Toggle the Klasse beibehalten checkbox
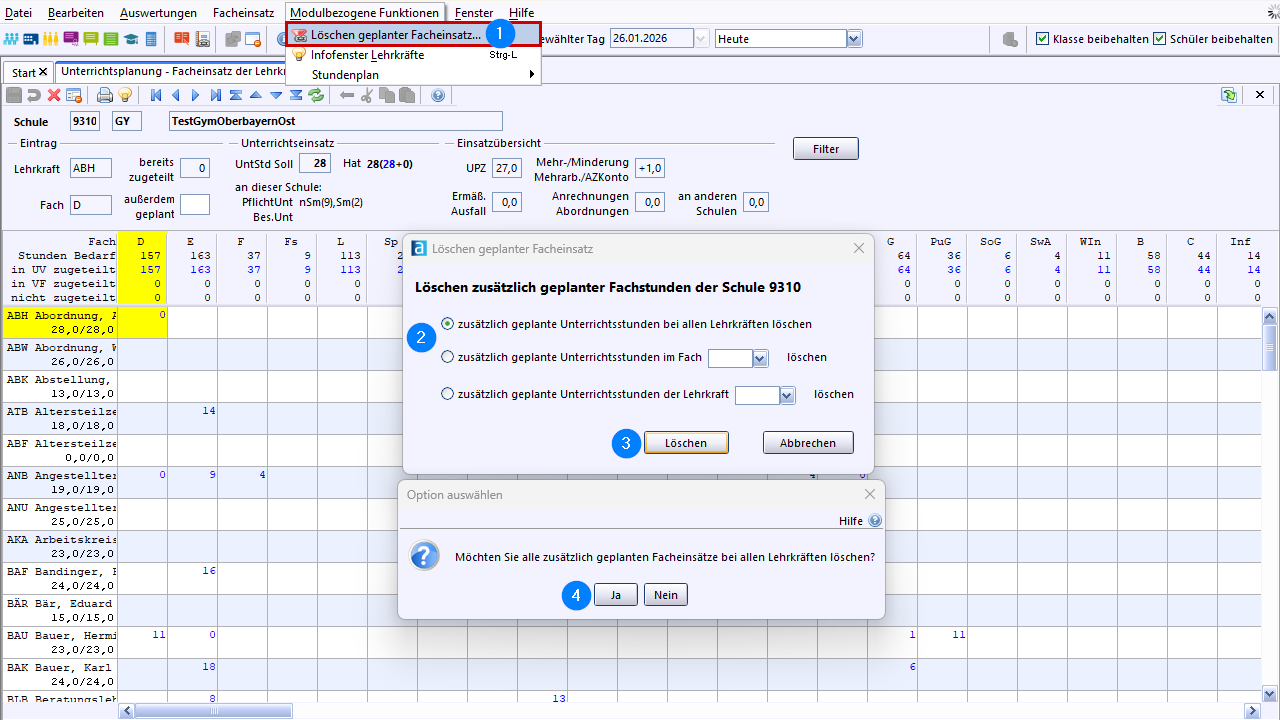This screenshot has width=1280, height=720. tap(1043, 39)
